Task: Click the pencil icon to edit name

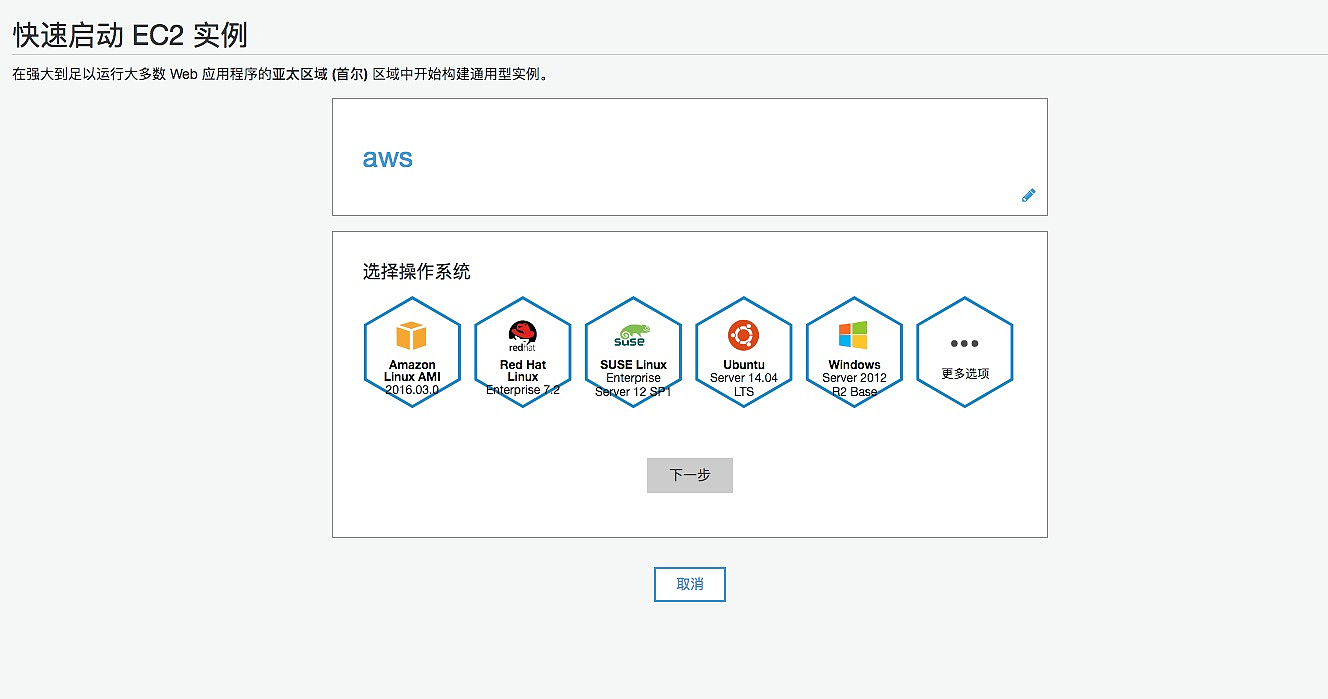Action: [1028, 195]
